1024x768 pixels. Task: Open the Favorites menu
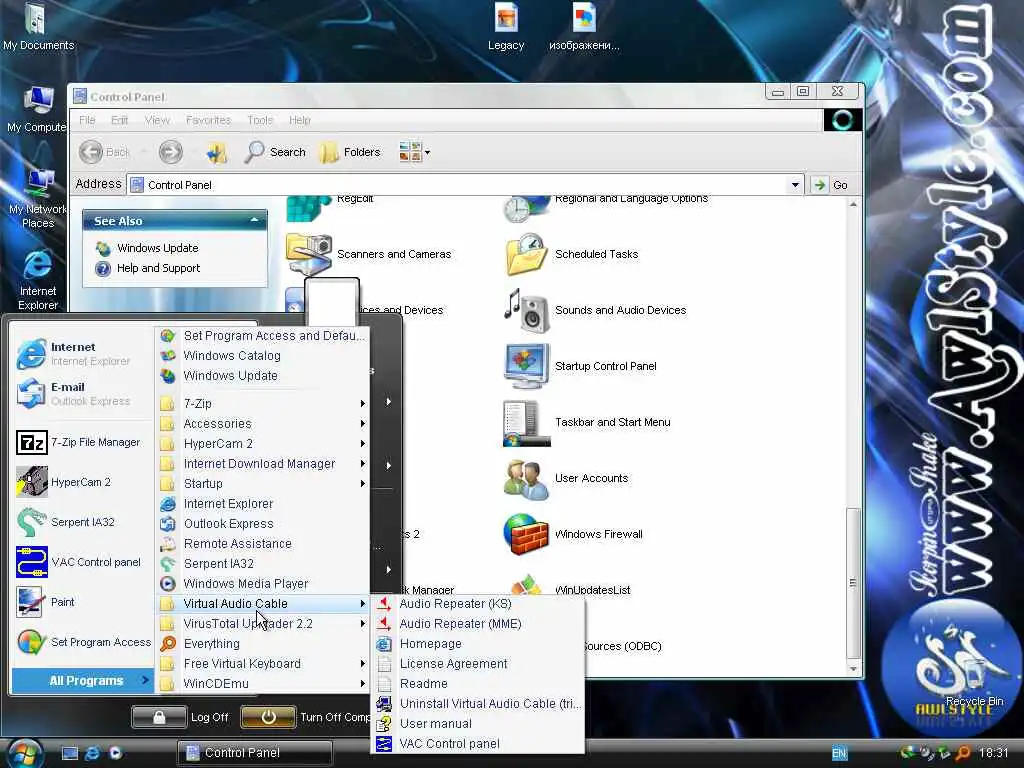pos(208,120)
